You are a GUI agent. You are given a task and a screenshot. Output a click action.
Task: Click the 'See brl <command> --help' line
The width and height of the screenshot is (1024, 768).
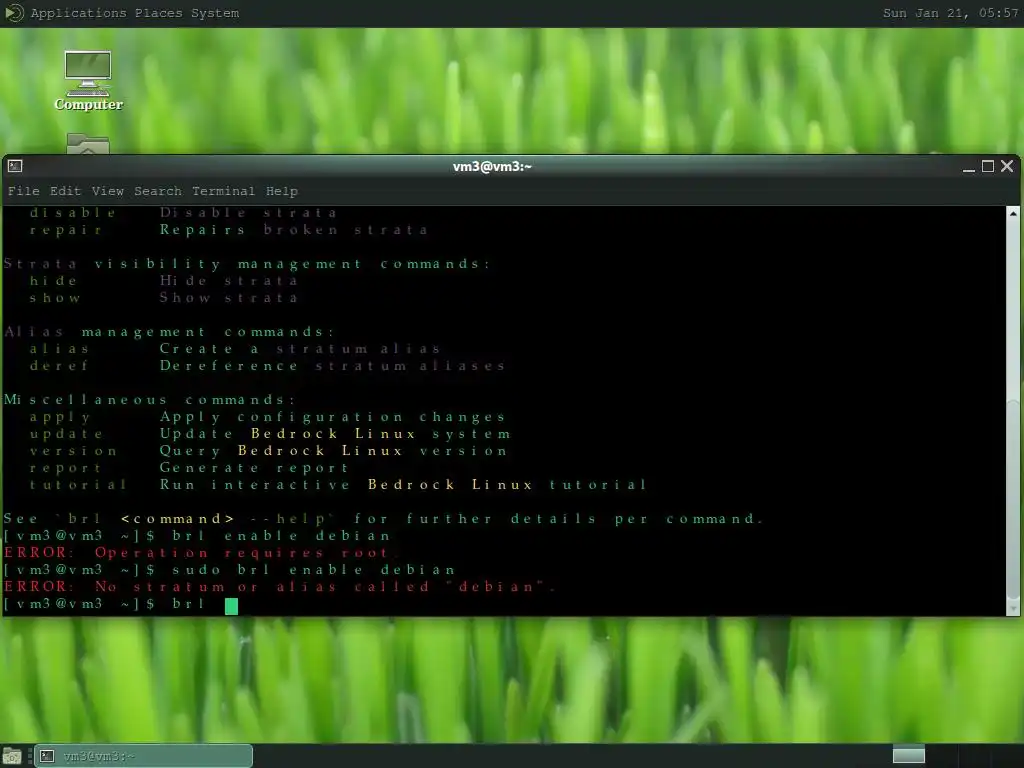pyautogui.click(x=383, y=519)
